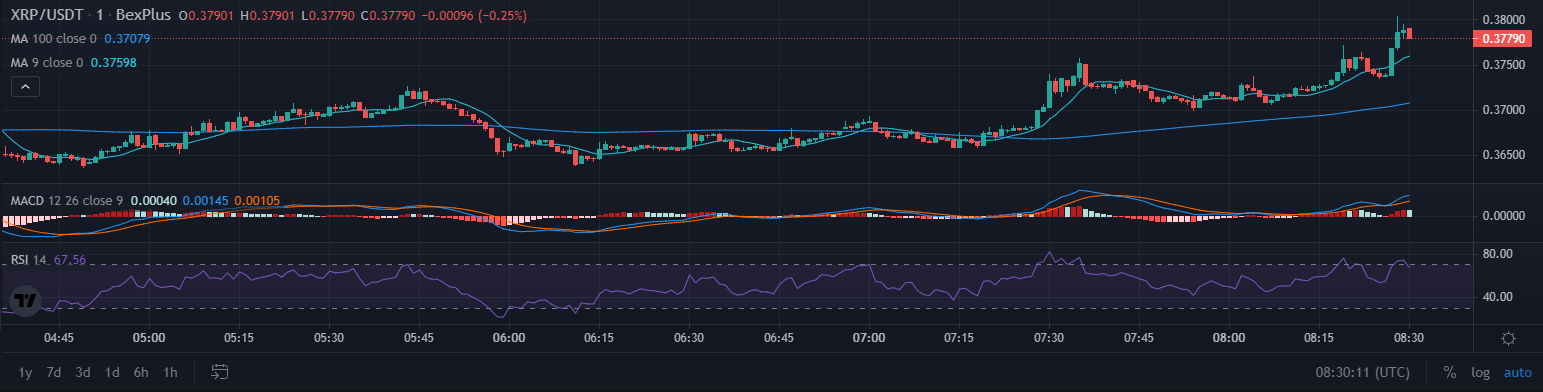This screenshot has width=1543, height=392.
Task: Open the Go to date calendar icon
Action: click(220, 372)
